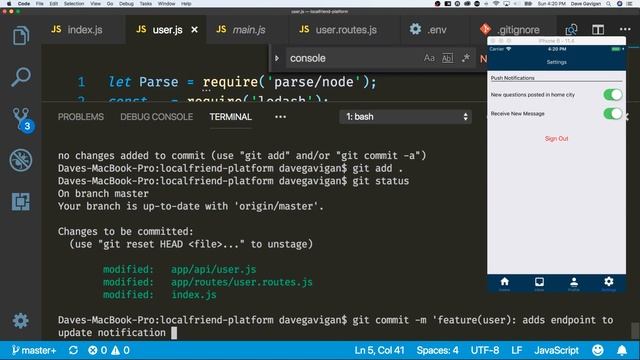Viewport: 640px width, 360px height.
Task: Click 'Ln 5, Col 41' in status bar
Action: (379, 351)
